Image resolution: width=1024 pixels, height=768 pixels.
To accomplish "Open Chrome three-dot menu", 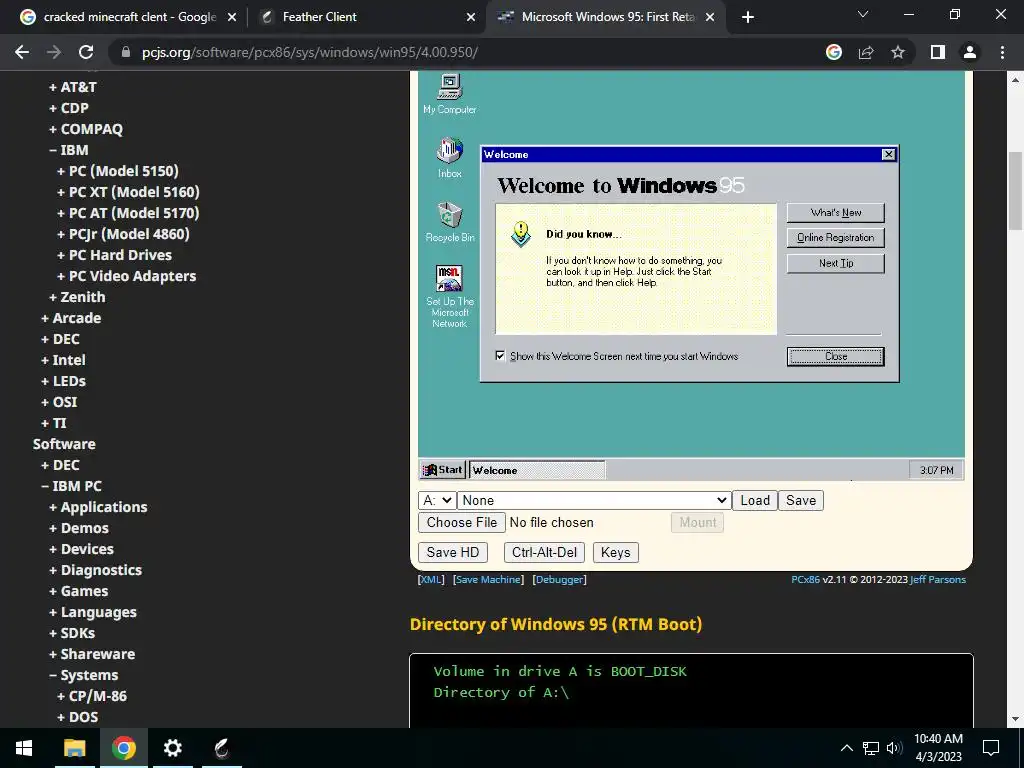I will pyautogui.click(x=1002, y=52).
